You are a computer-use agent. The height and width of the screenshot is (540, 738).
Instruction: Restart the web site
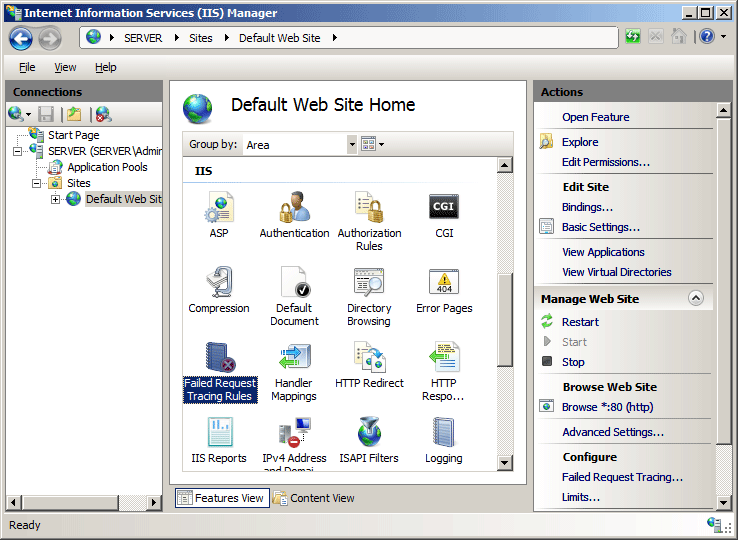tap(580, 322)
